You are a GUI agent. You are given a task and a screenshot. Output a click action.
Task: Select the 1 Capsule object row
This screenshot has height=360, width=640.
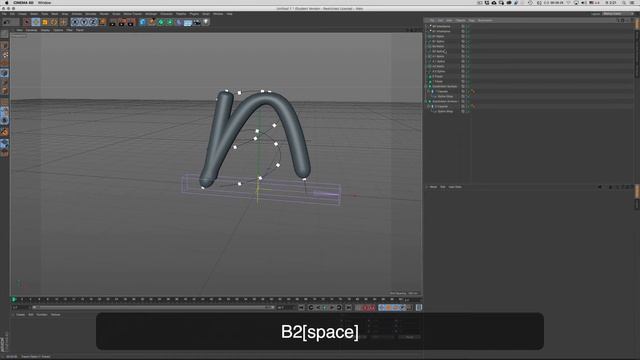click(x=442, y=91)
